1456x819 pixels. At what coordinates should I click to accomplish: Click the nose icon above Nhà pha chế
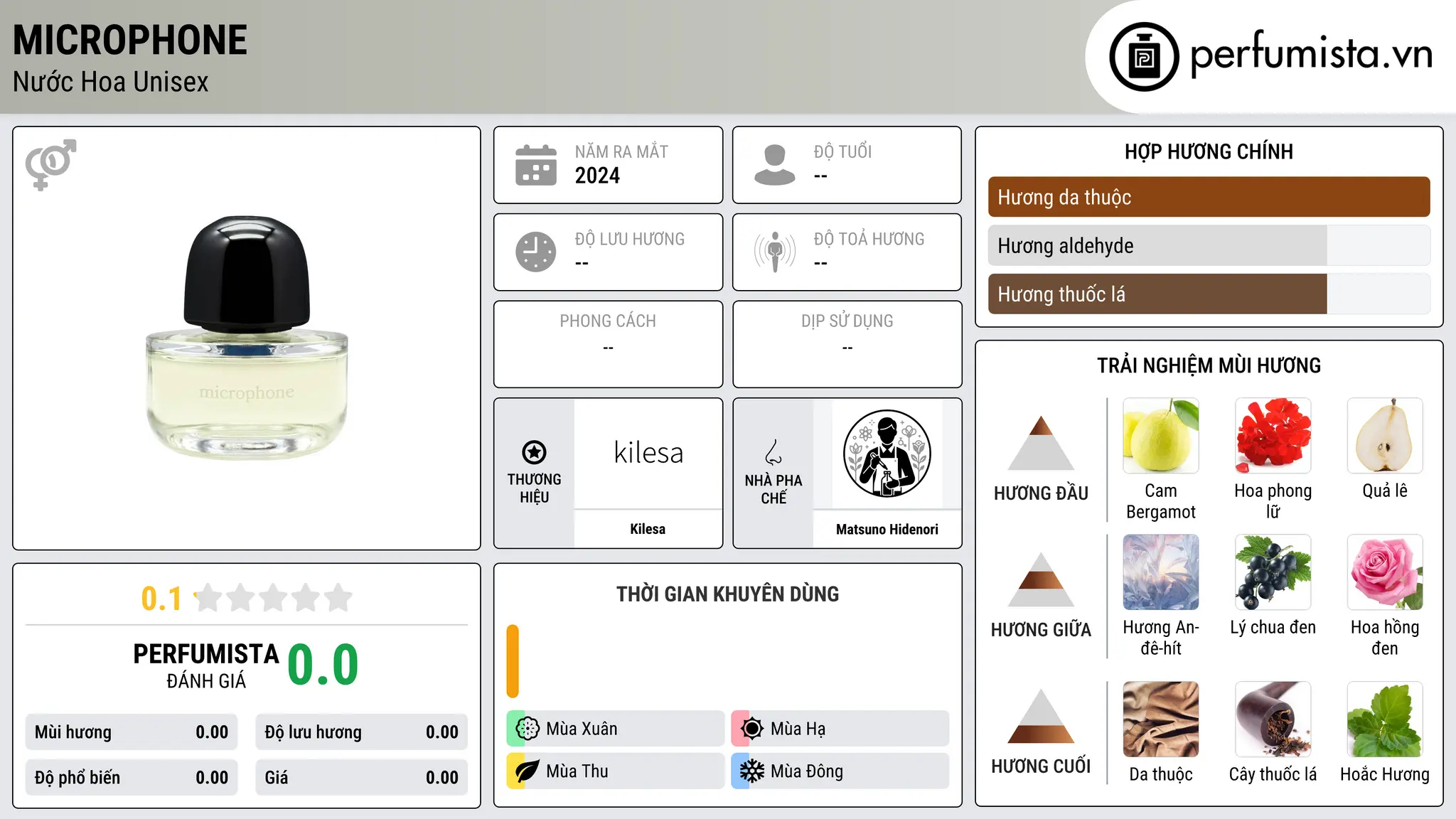(773, 452)
